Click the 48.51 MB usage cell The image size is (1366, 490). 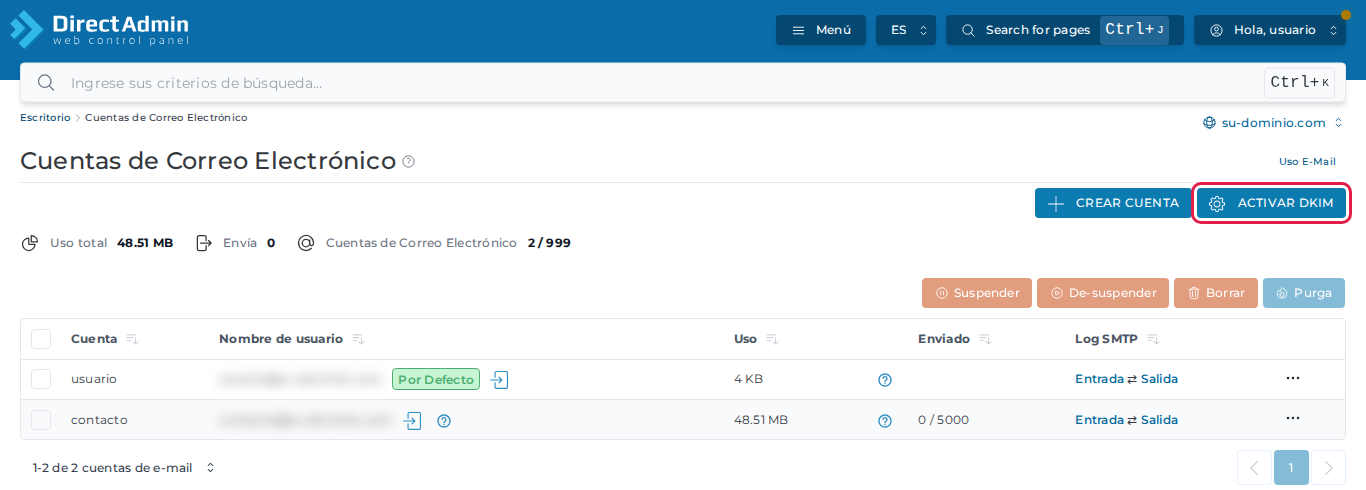(x=761, y=420)
